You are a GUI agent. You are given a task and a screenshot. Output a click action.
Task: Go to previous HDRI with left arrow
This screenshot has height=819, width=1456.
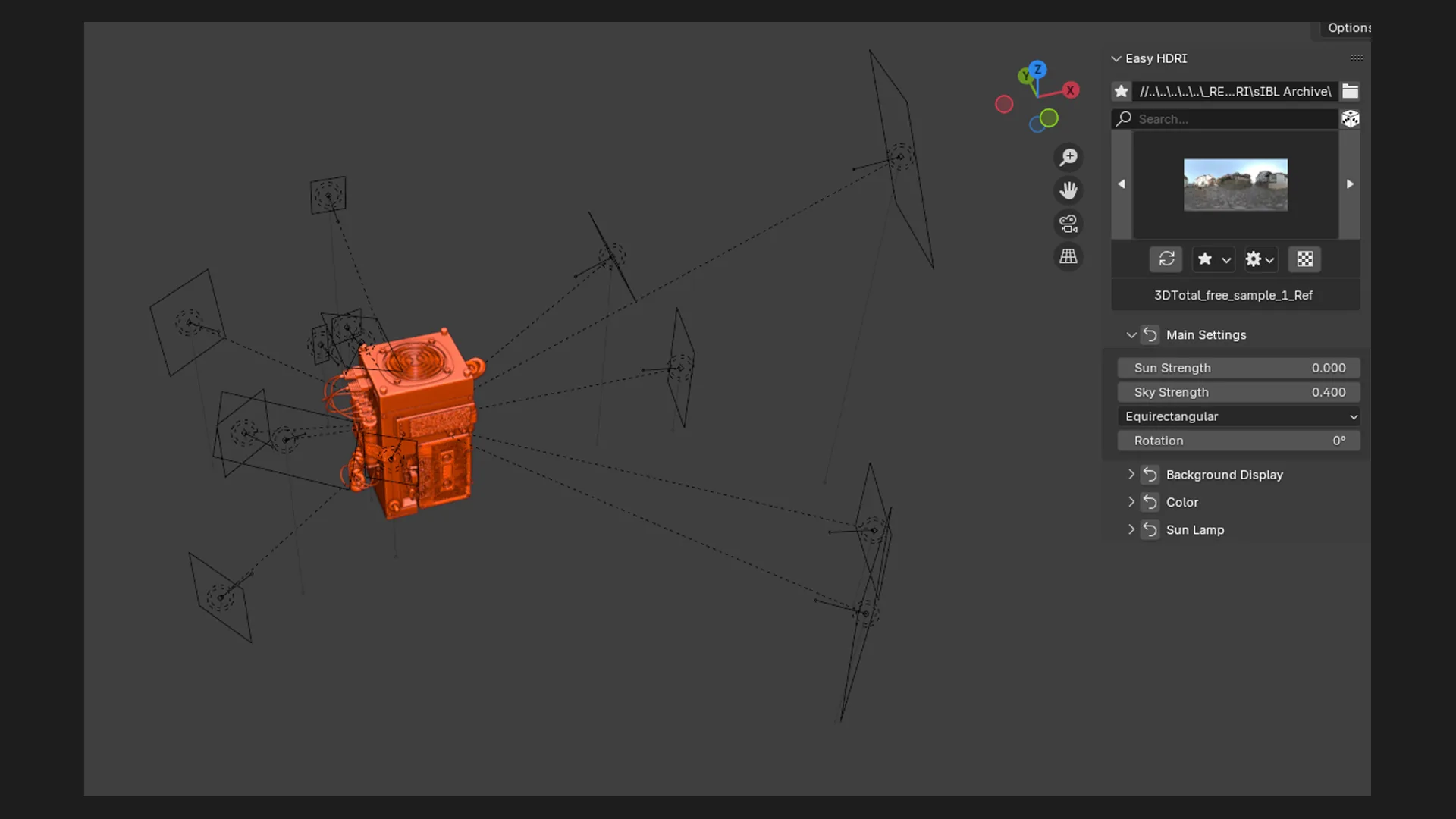pos(1122,184)
